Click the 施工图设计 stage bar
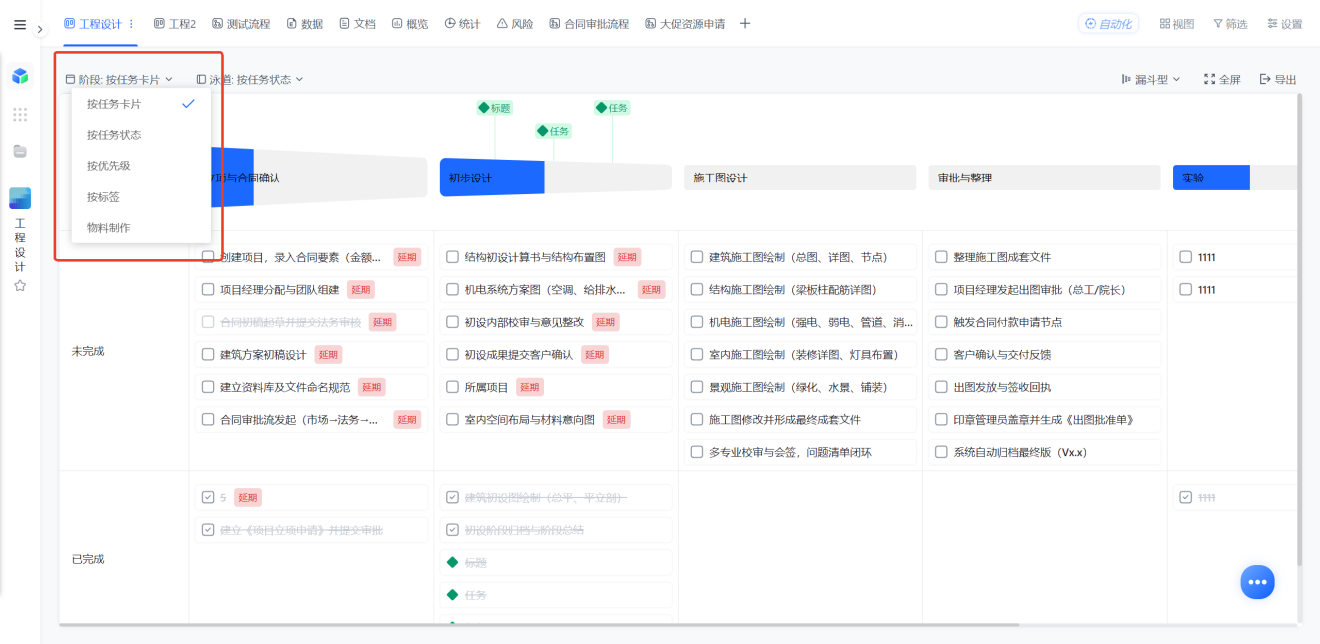This screenshot has height=644, width=1320. (x=800, y=177)
